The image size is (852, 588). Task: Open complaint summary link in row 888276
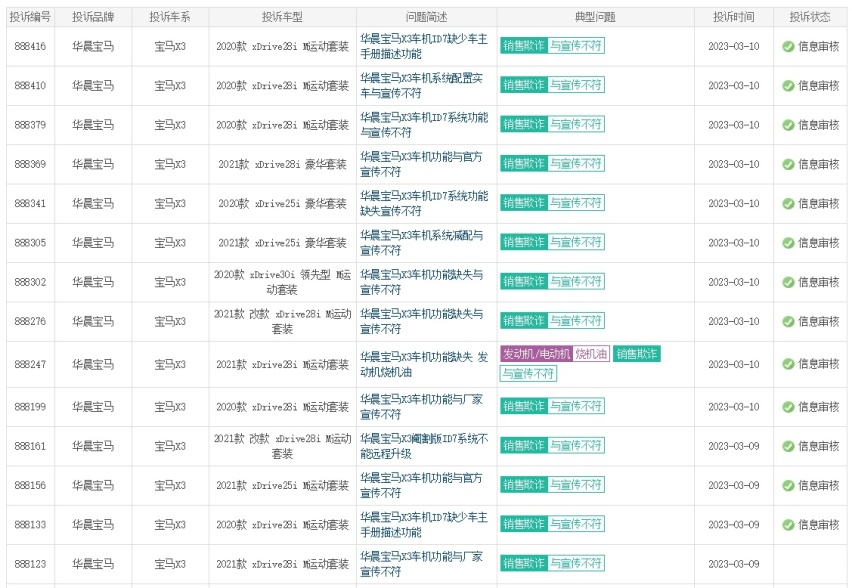click(421, 321)
